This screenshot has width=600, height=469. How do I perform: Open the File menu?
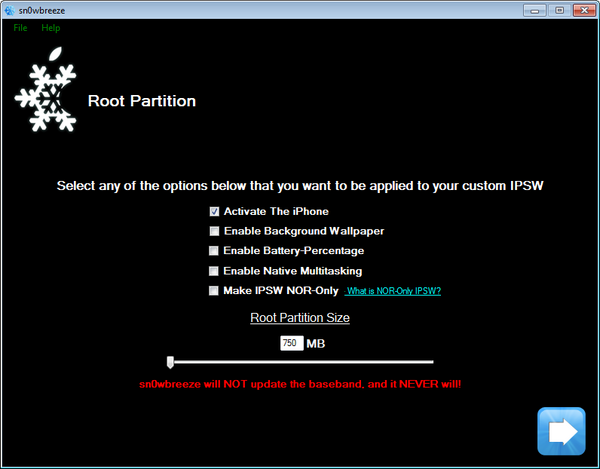point(20,28)
